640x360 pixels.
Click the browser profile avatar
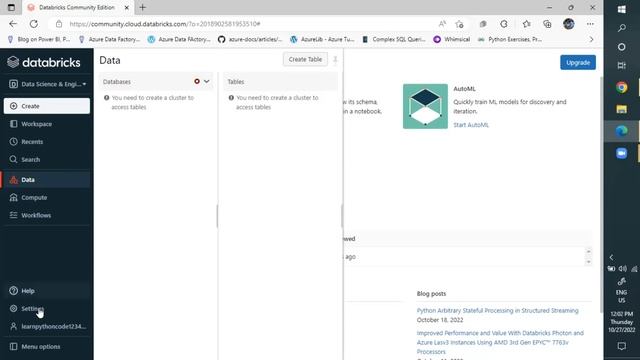tap(569, 24)
